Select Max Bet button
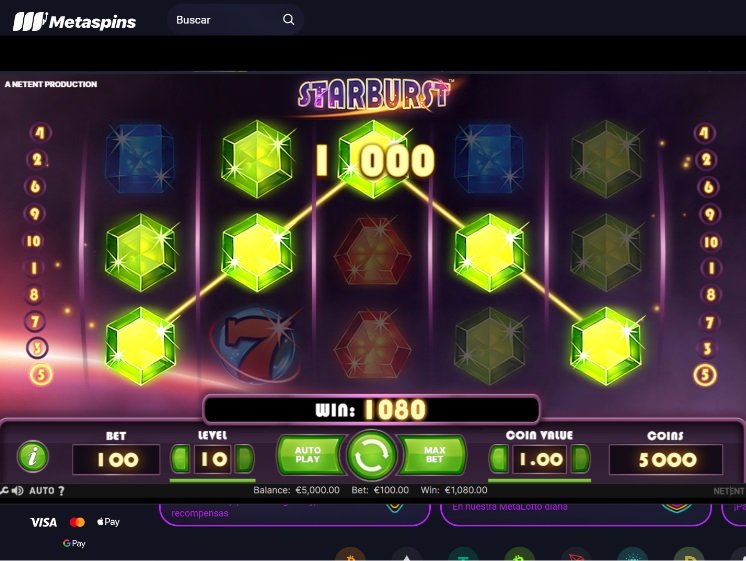 [433, 455]
